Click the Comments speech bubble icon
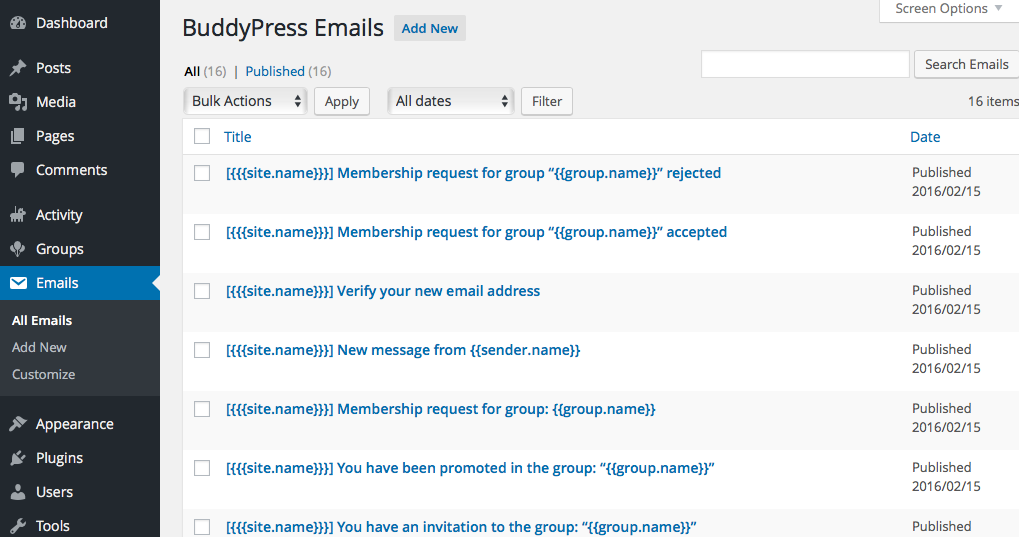 coord(18,170)
